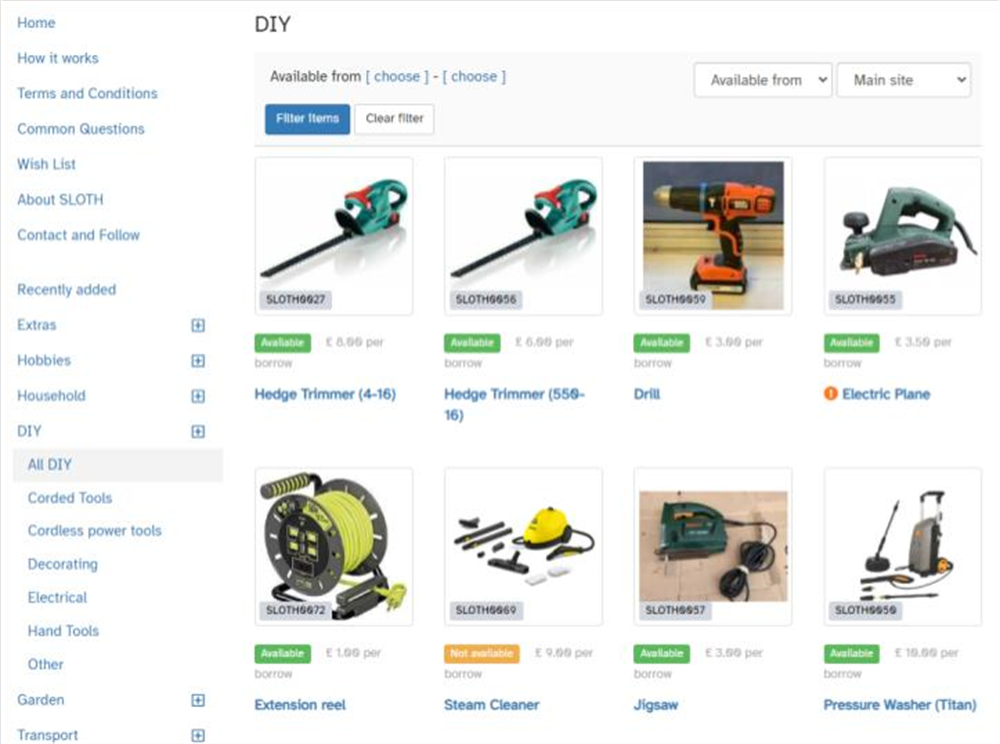Expand the Hobbies category plus icon
Screen dimensions: 1000x744
click(198, 361)
